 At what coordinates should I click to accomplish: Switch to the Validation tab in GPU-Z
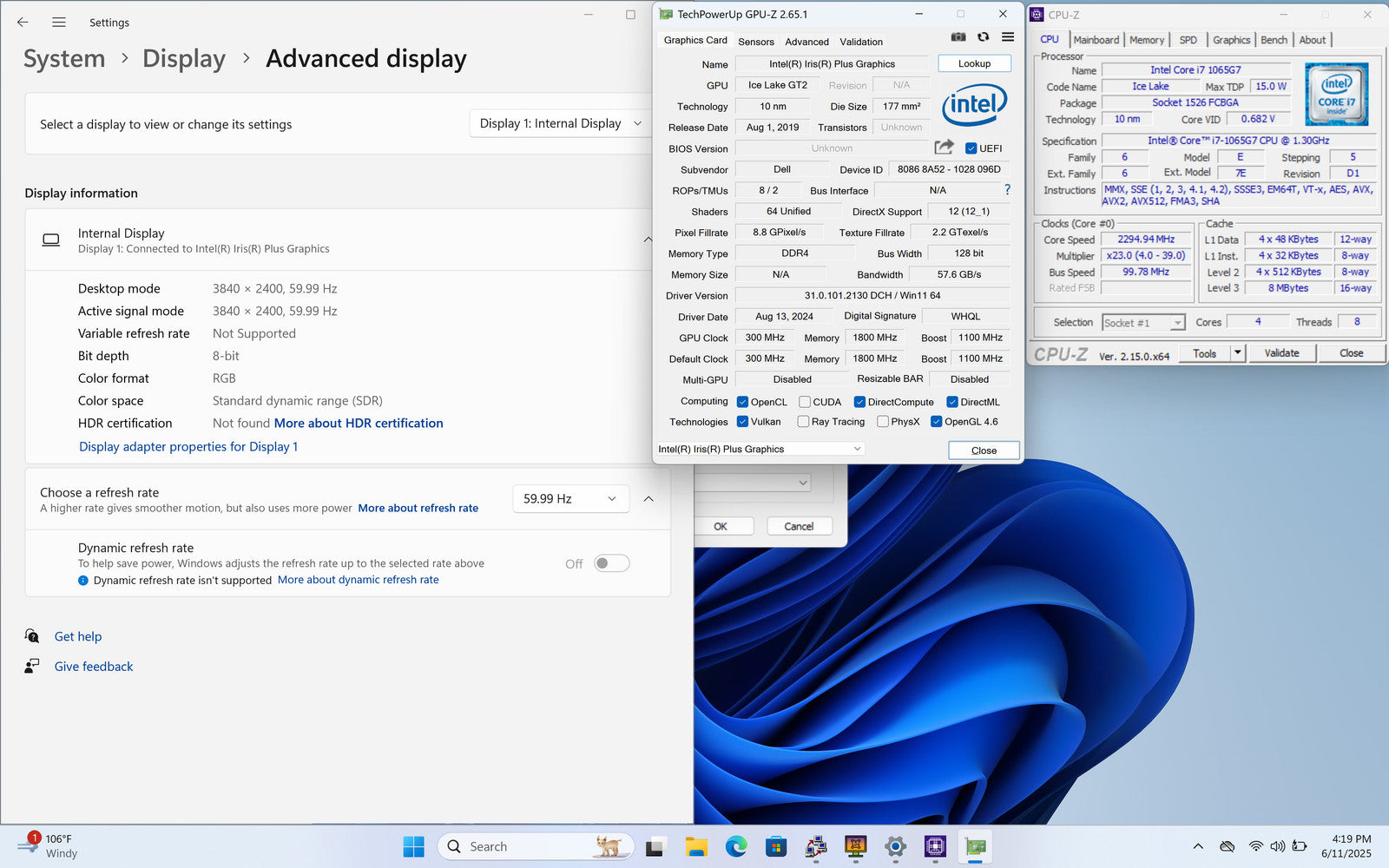point(861,42)
